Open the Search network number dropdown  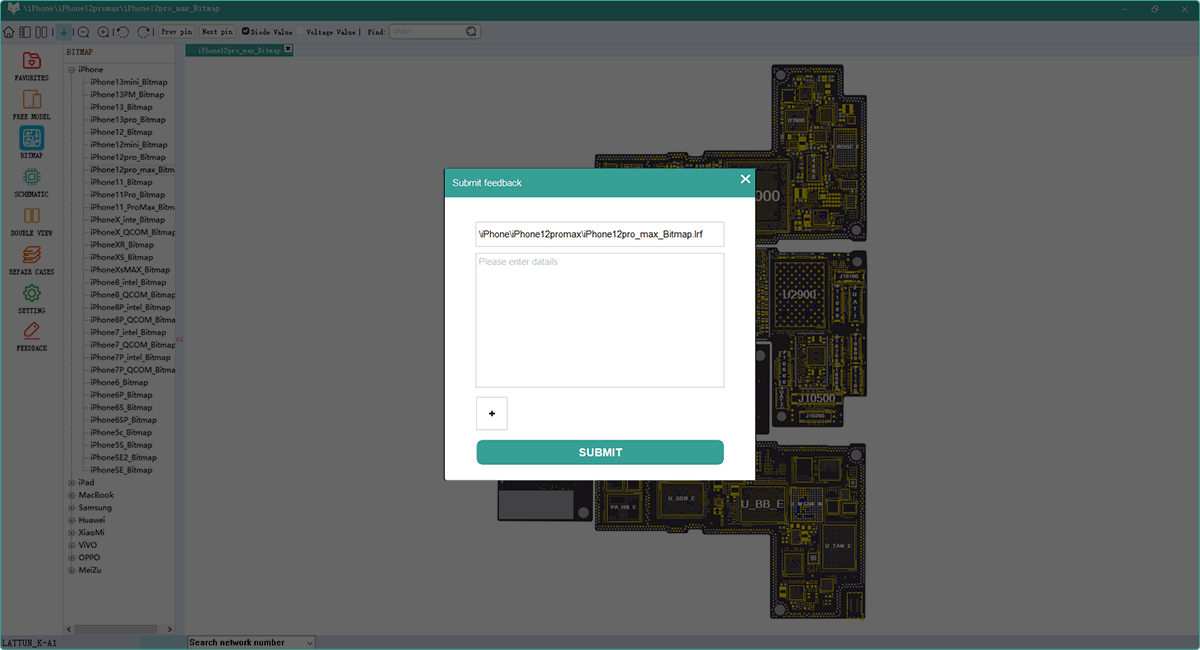coord(310,642)
